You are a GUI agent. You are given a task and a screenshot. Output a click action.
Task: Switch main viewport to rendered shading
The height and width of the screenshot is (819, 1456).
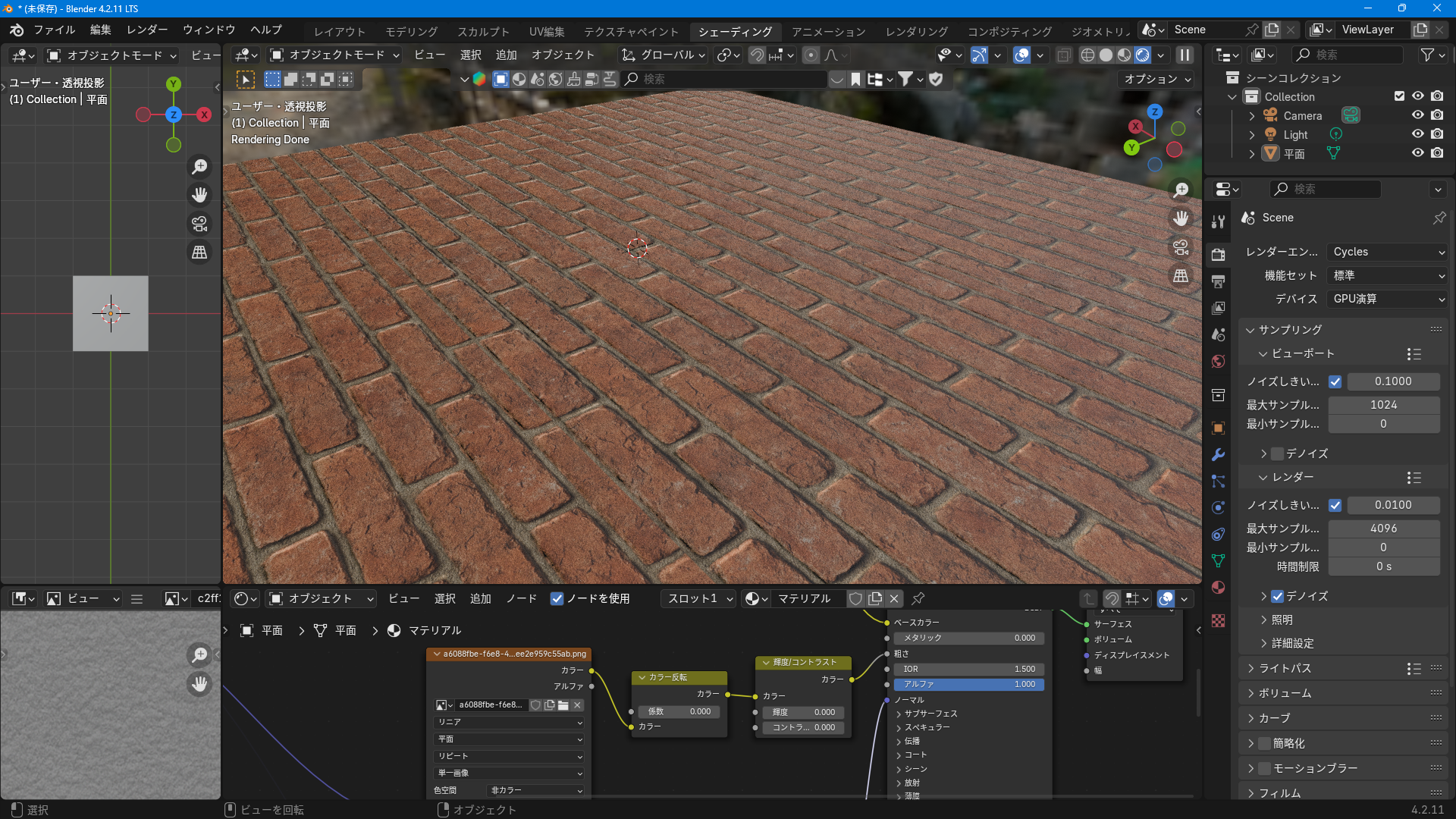coord(1142,55)
